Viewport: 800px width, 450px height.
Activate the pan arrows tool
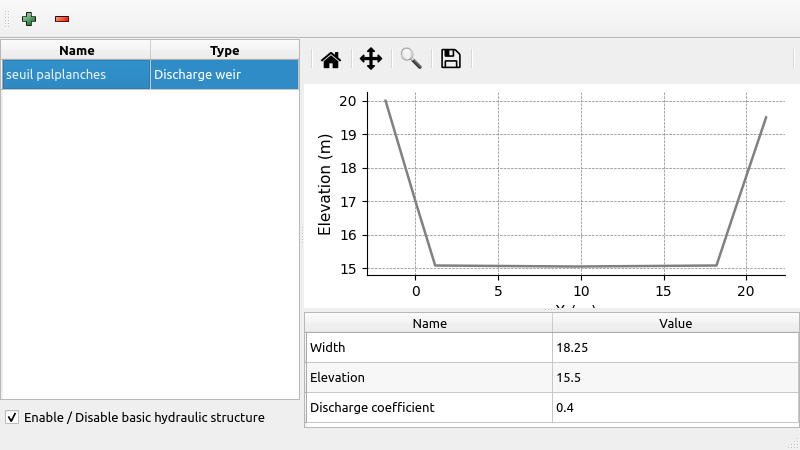coord(371,59)
